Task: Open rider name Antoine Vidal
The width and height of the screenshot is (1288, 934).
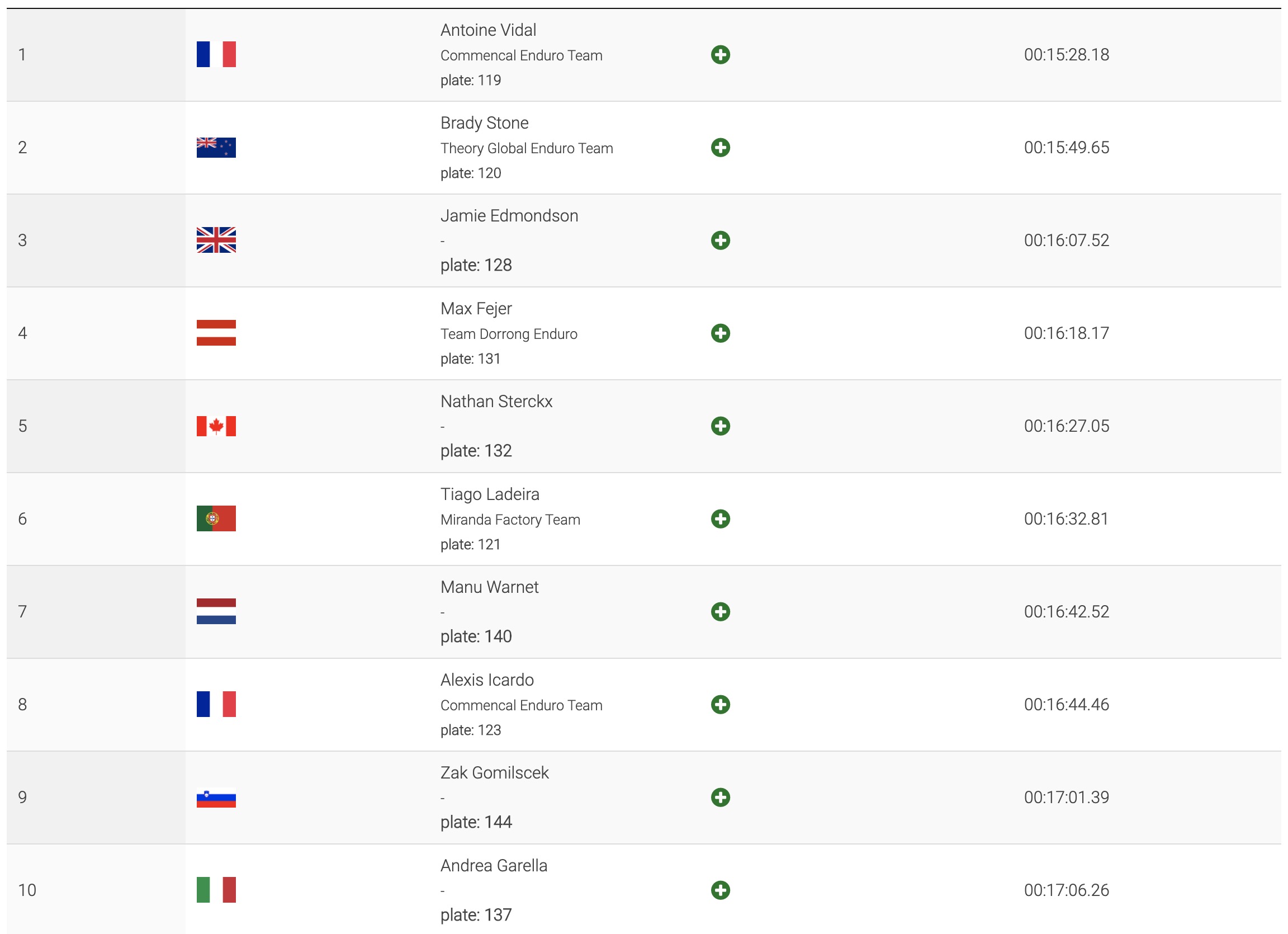Action: (488, 30)
